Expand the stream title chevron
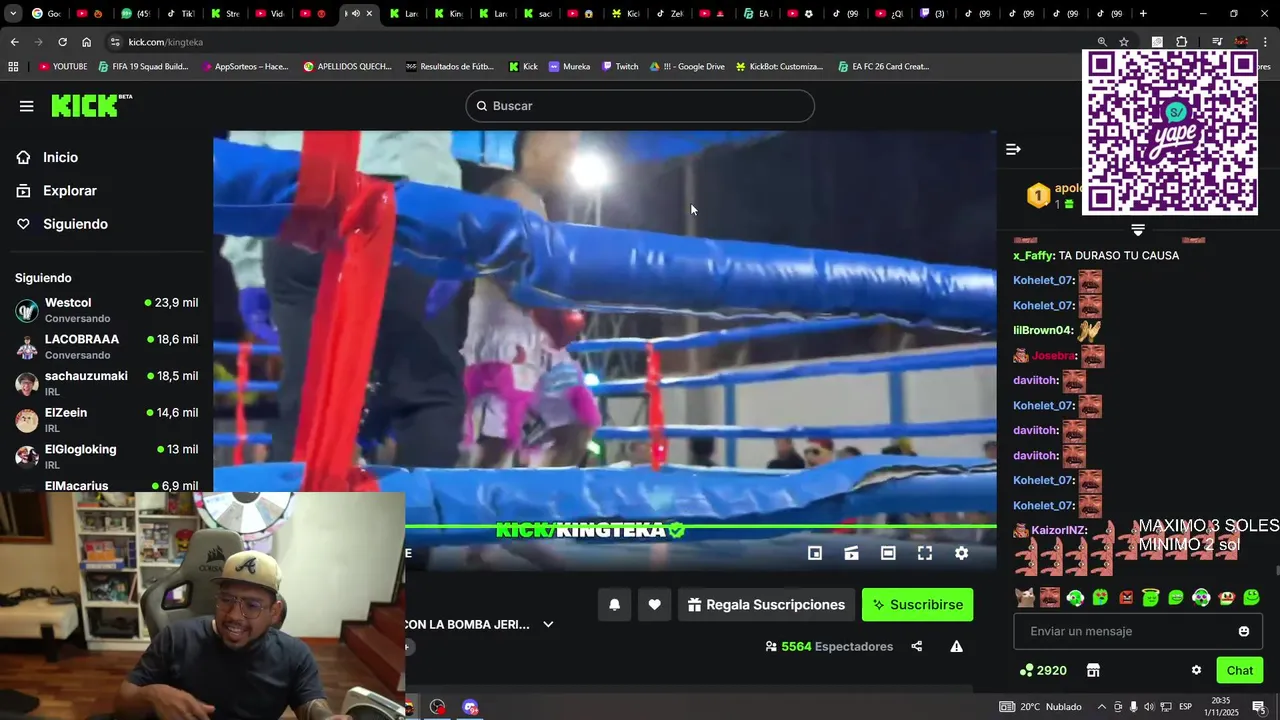Image resolution: width=1280 pixels, height=720 pixels. (x=548, y=624)
